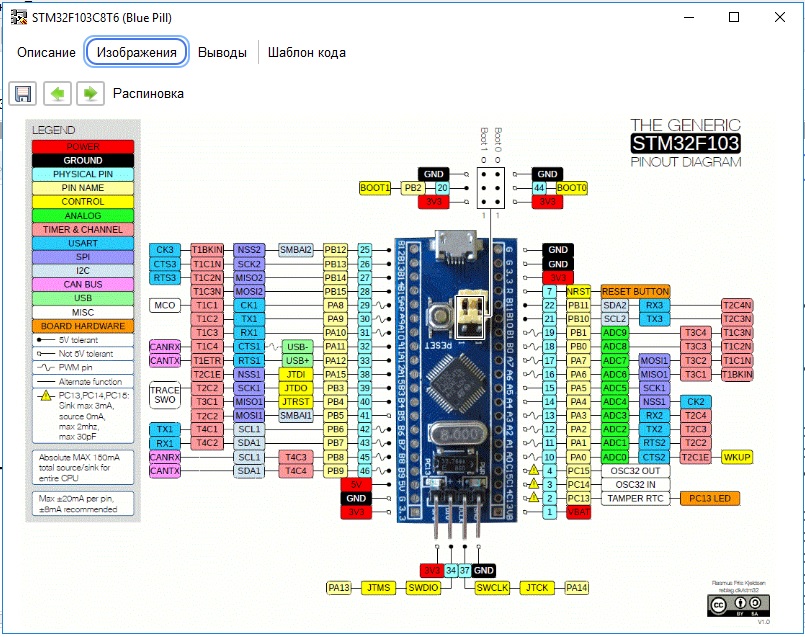Click the green ANALOG legend swatch

click(83, 215)
